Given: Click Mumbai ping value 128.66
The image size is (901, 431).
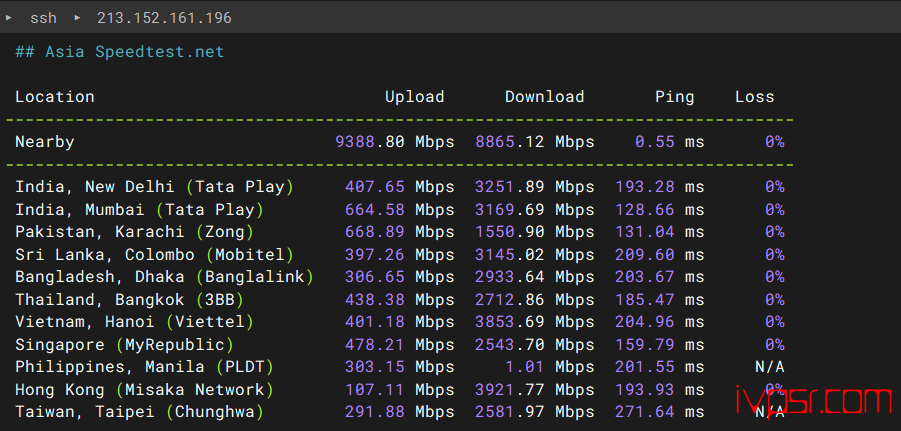Looking at the screenshot, I should click(645, 209).
